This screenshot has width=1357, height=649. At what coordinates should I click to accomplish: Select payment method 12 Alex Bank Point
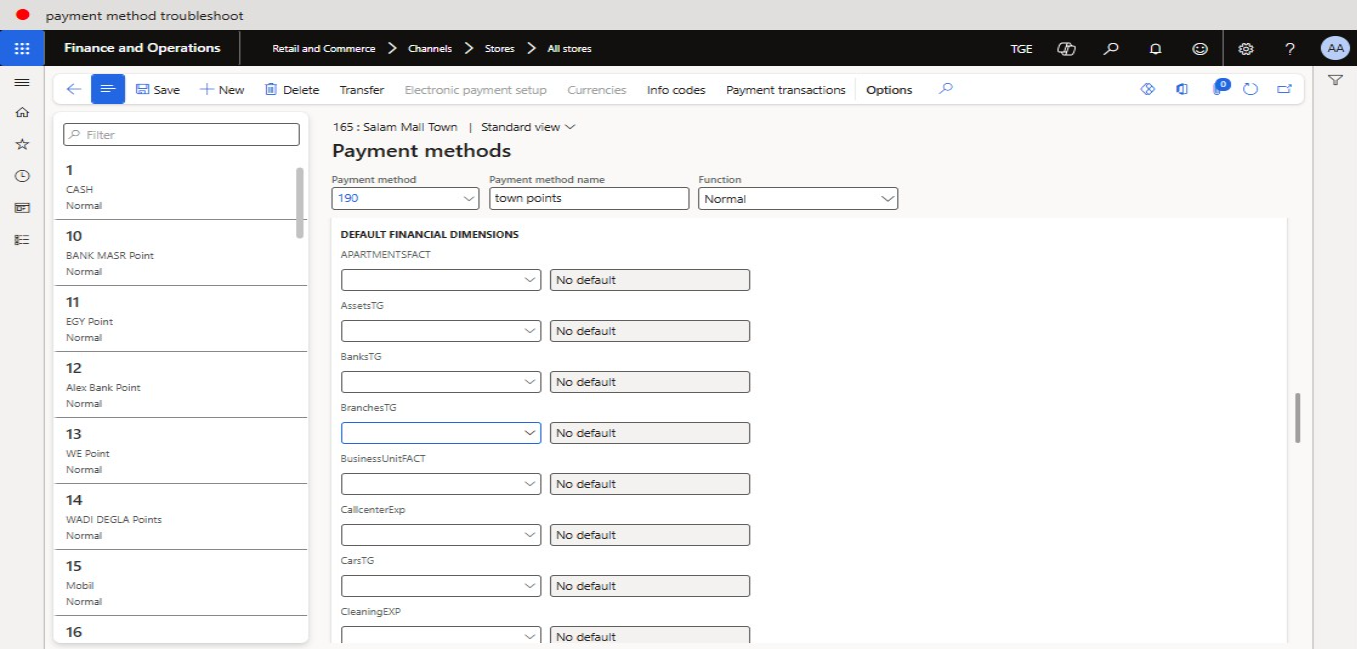click(180, 385)
